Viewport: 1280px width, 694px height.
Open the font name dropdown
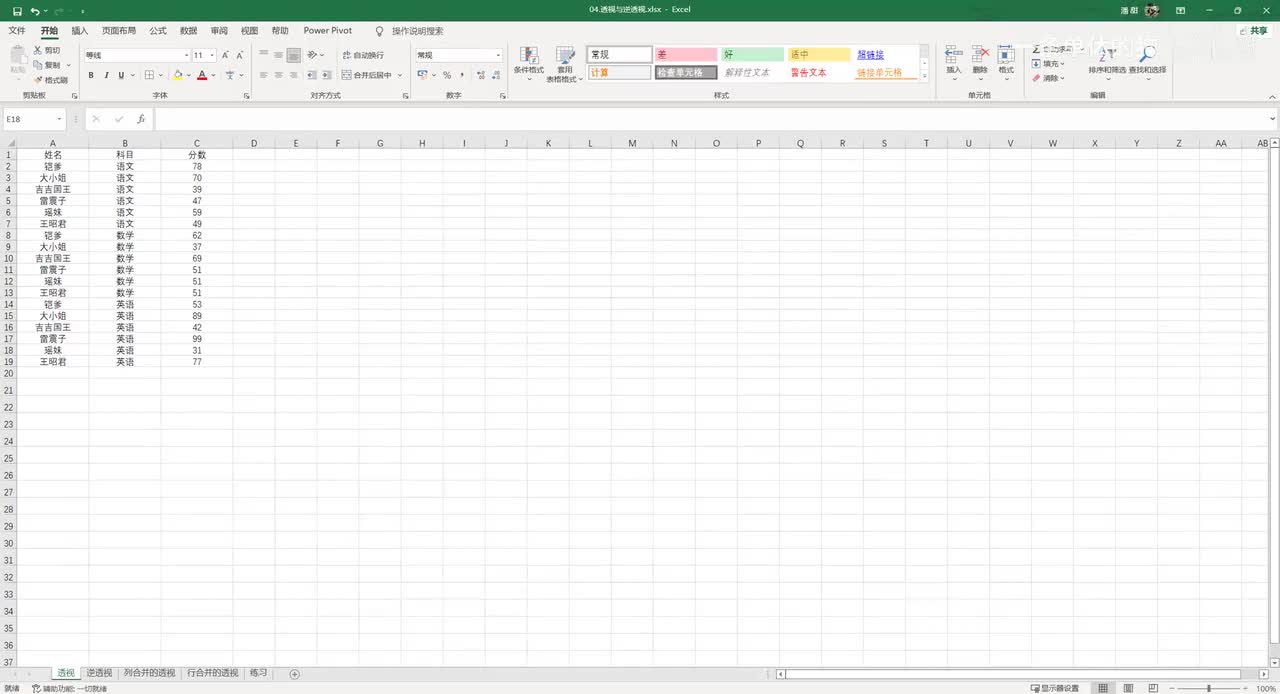click(x=186, y=55)
